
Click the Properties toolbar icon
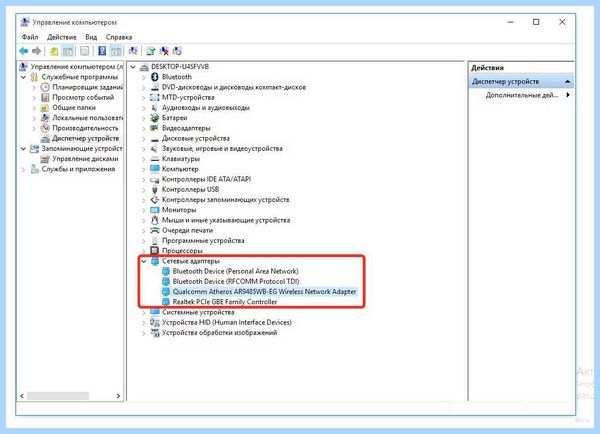coord(85,51)
